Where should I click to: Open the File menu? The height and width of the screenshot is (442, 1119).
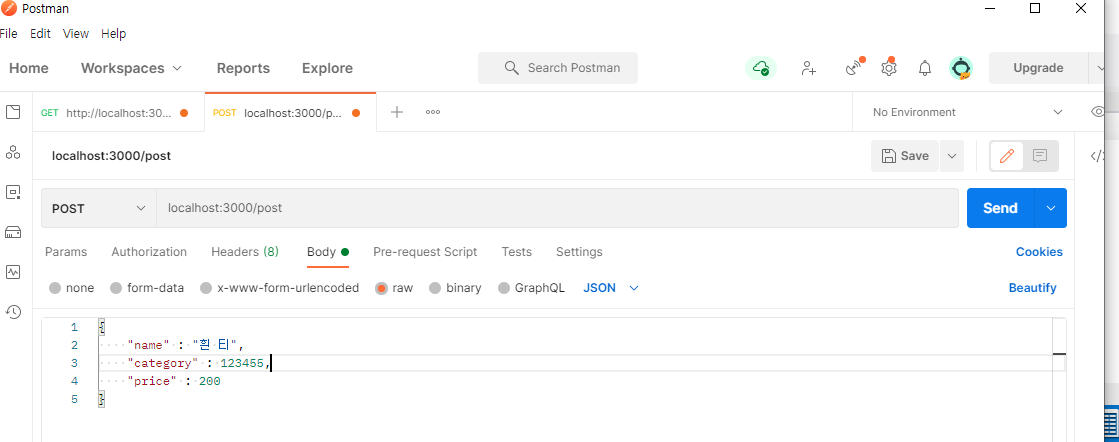(x=9, y=34)
